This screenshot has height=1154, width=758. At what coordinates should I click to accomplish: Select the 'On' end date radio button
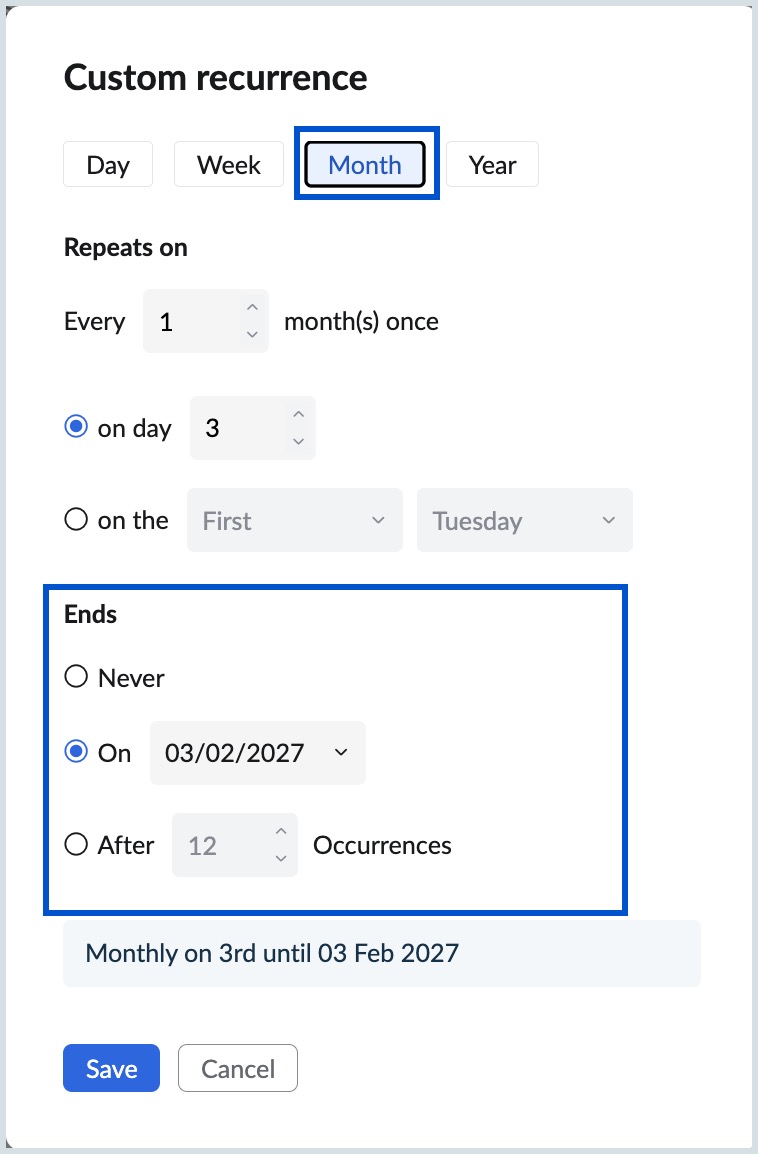75,752
